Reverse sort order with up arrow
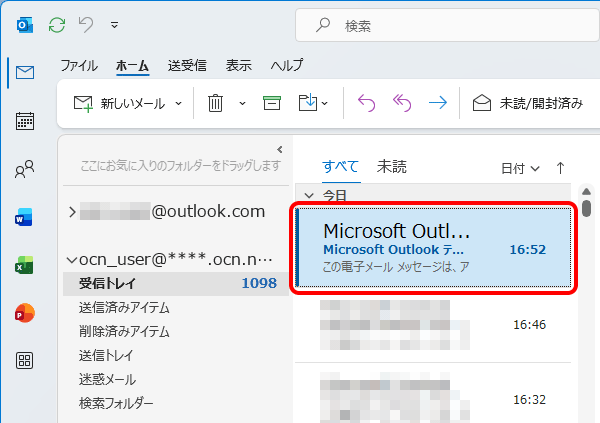This screenshot has height=423, width=600. point(560,168)
